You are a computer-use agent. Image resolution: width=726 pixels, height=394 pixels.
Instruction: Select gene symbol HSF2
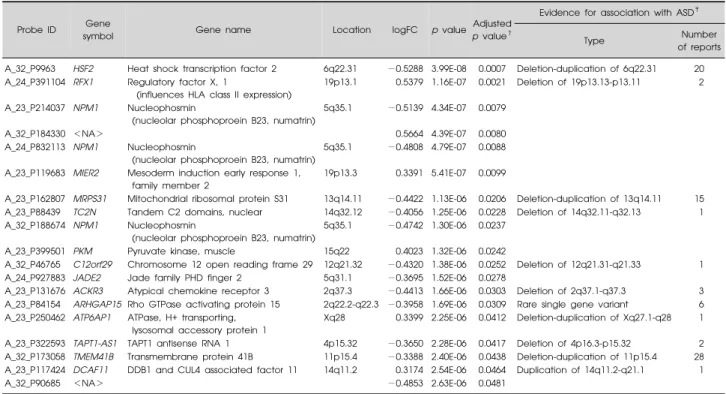click(x=83, y=69)
